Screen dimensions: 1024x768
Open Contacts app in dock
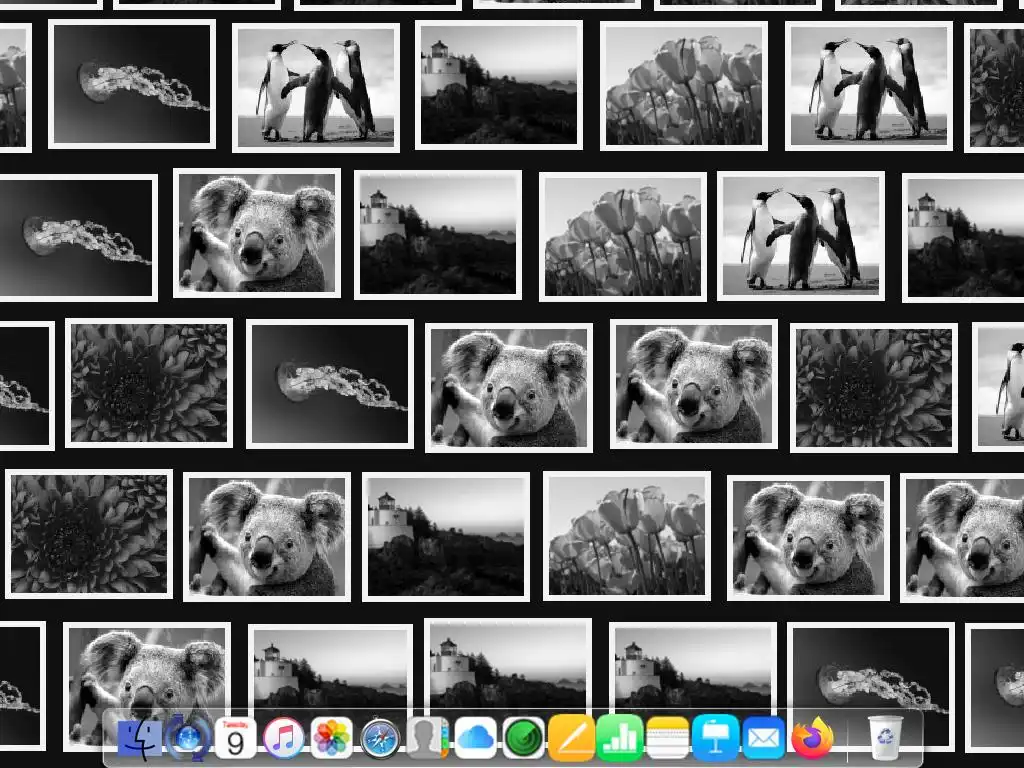428,739
